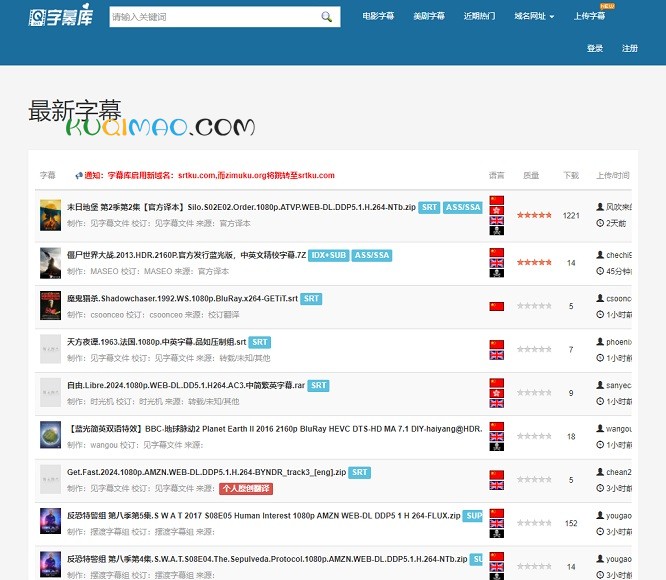Click download count 152
Image resolution: width=666 pixels, height=580 pixels.
pyautogui.click(x=571, y=523)
